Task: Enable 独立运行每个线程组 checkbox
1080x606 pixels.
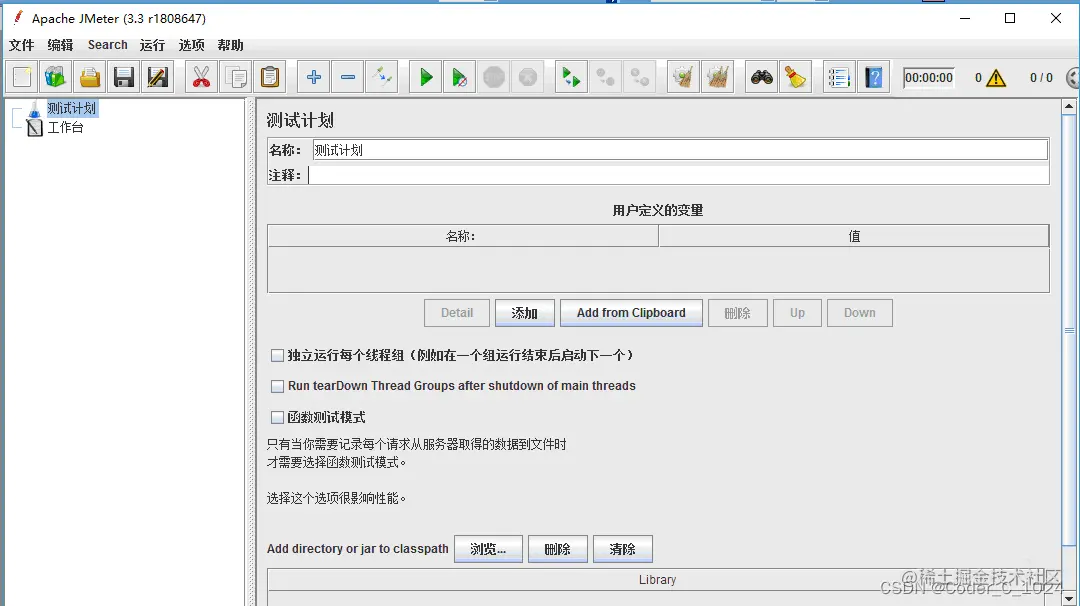Action: (278, 355)
